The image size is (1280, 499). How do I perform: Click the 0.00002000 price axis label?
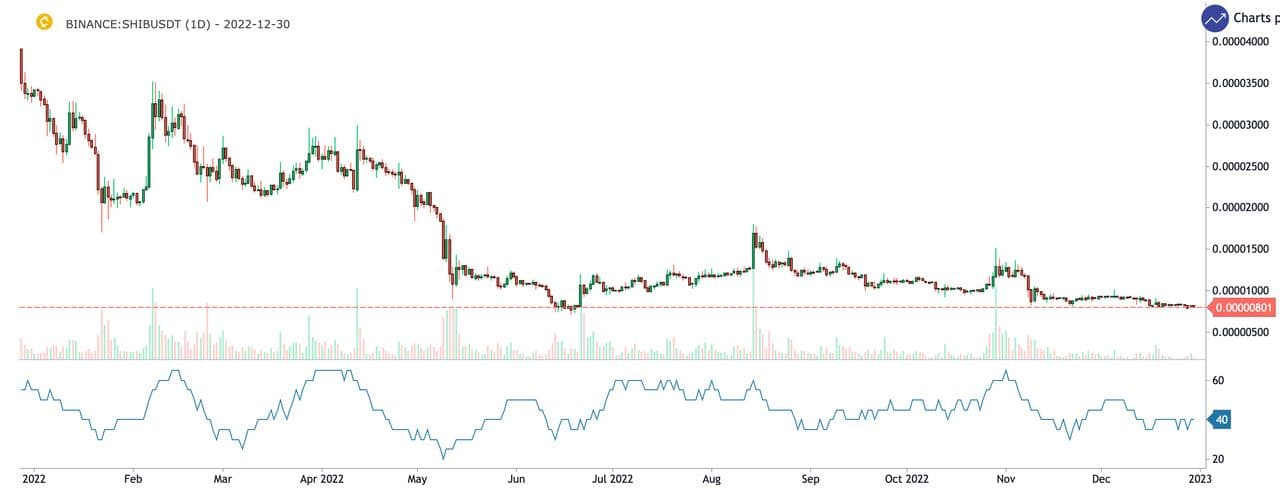1245,208
